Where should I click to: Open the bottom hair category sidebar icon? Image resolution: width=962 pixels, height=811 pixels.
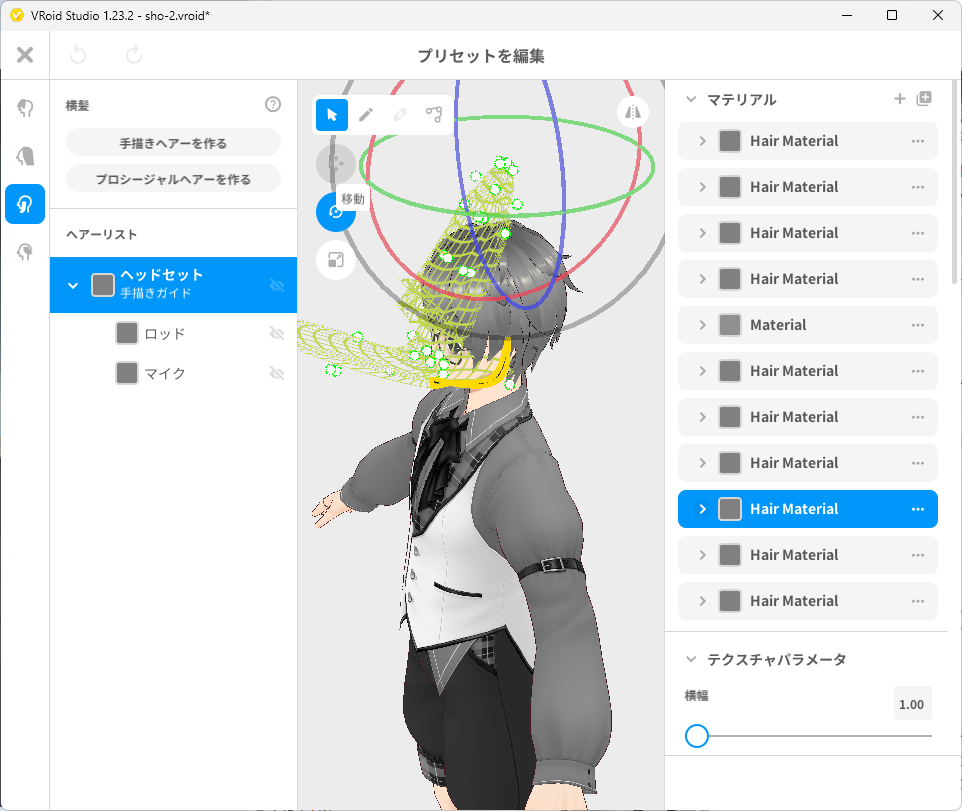coord(25,252)
